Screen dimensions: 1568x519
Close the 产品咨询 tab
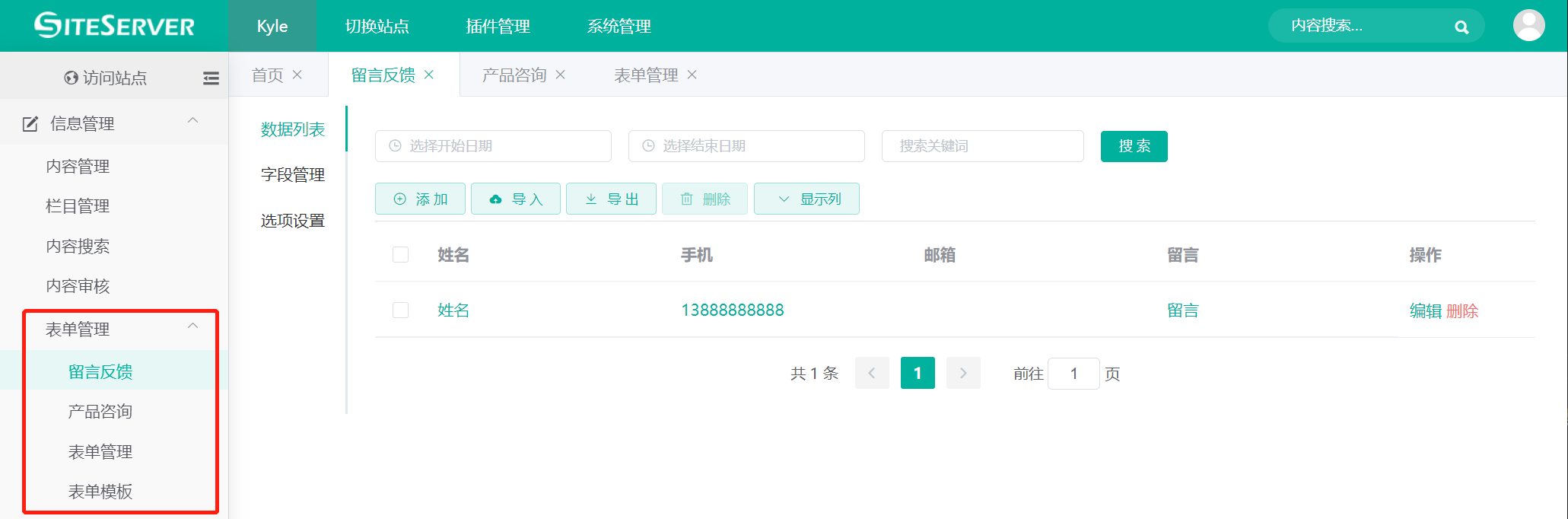pyautogui.click(x=561, y=75)
